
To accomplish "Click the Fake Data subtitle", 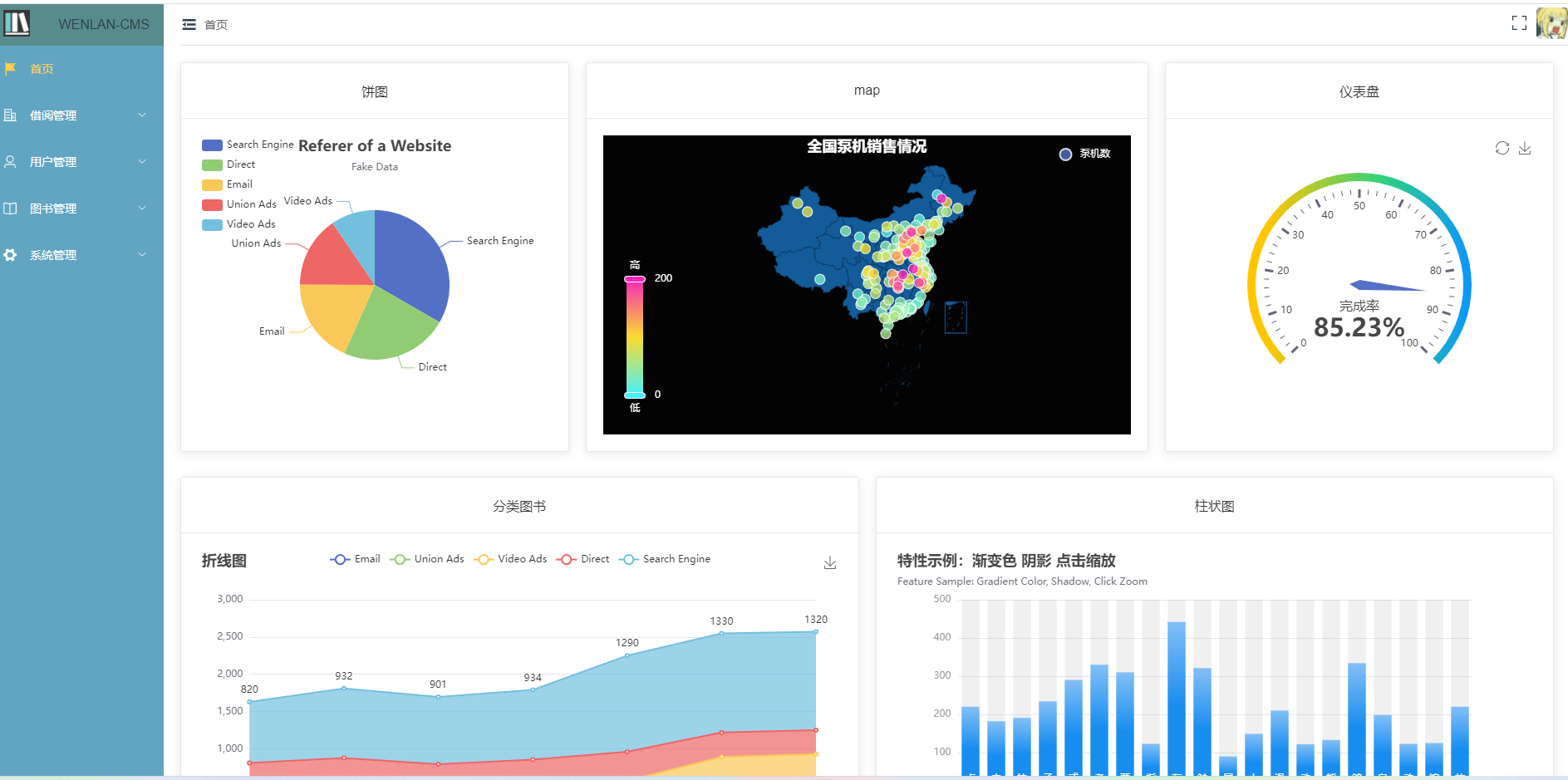I will click(375, 167).
